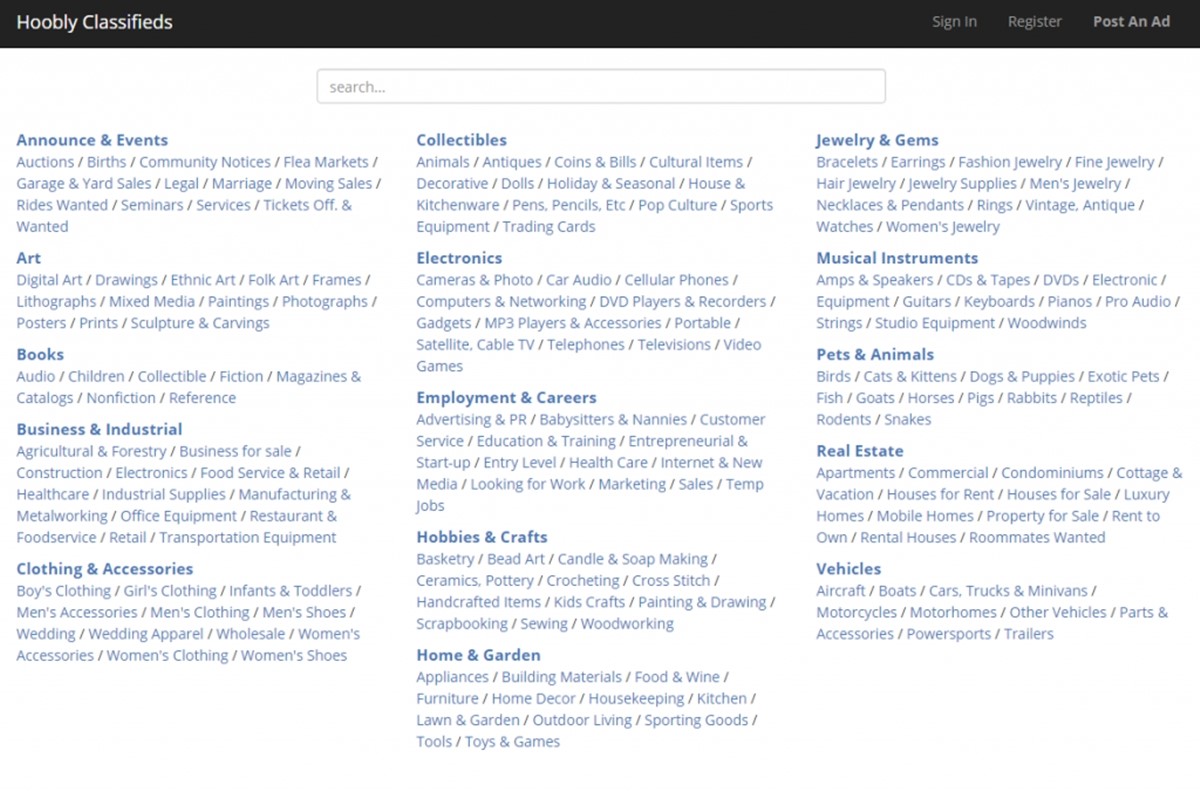The height and width of the screenshot is (791, 1200).
Task: Select Guitars under Musical Instruments
Action: pos(927,302)
